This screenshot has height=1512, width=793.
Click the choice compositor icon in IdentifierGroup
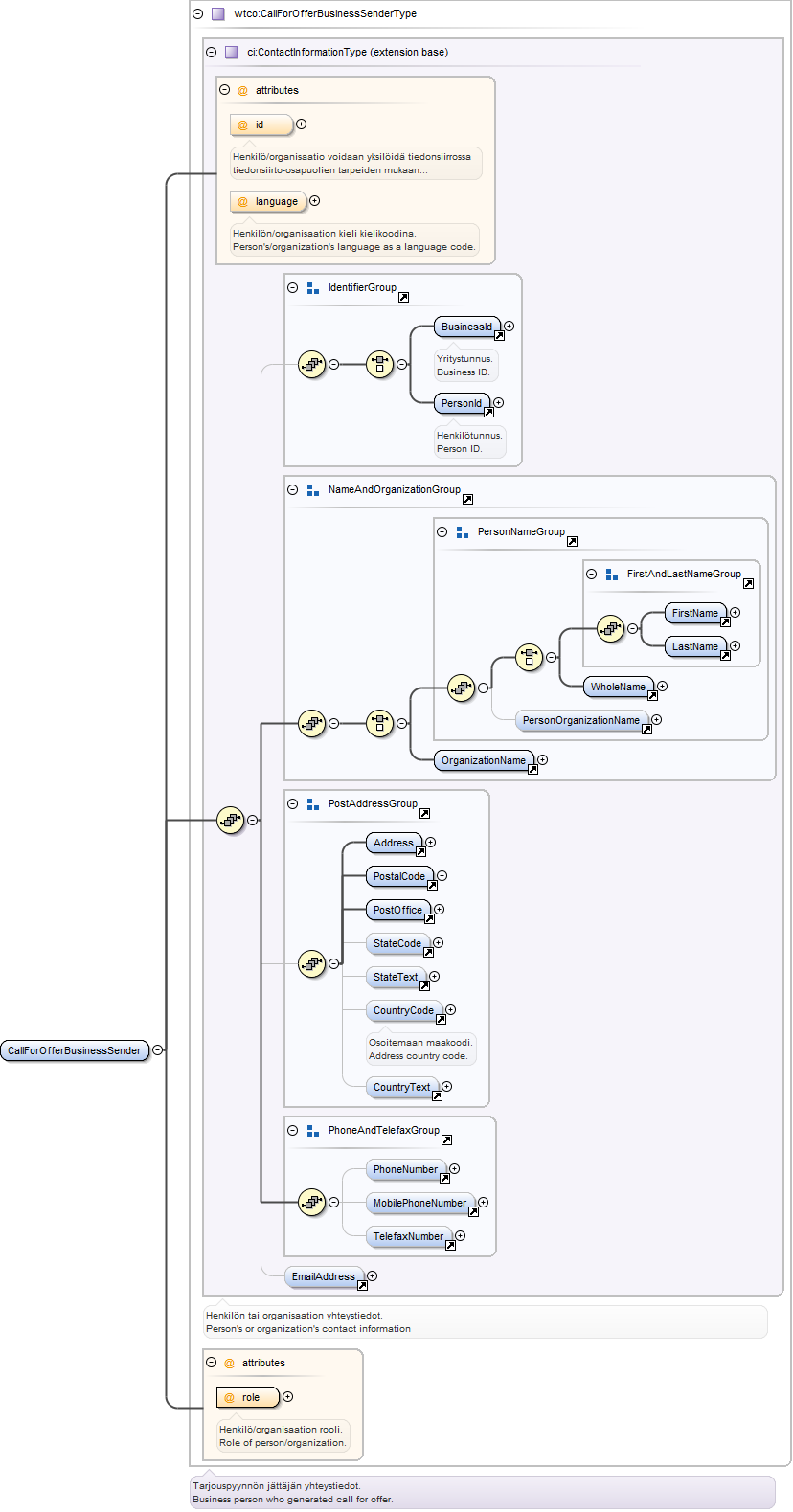click(380, 365)
